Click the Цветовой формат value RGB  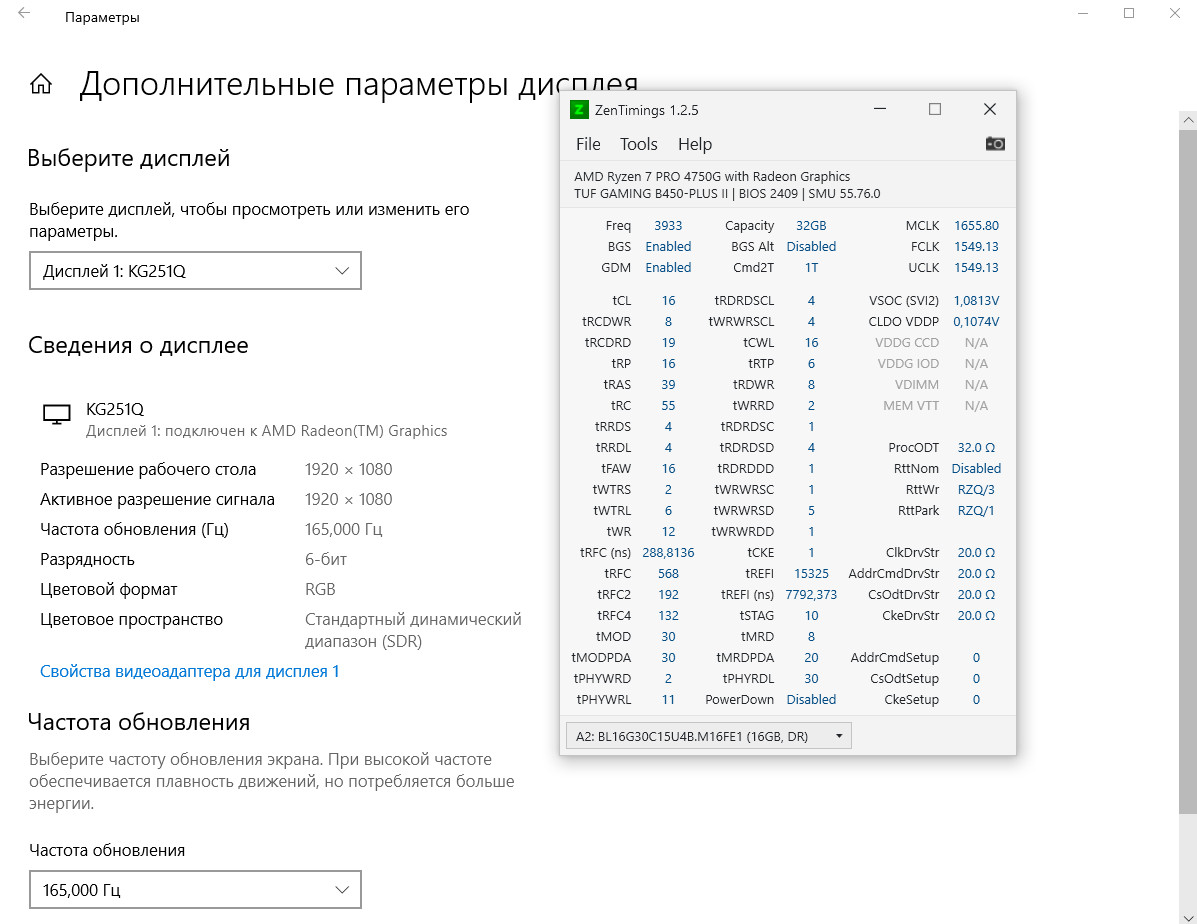tap(320, 590)
